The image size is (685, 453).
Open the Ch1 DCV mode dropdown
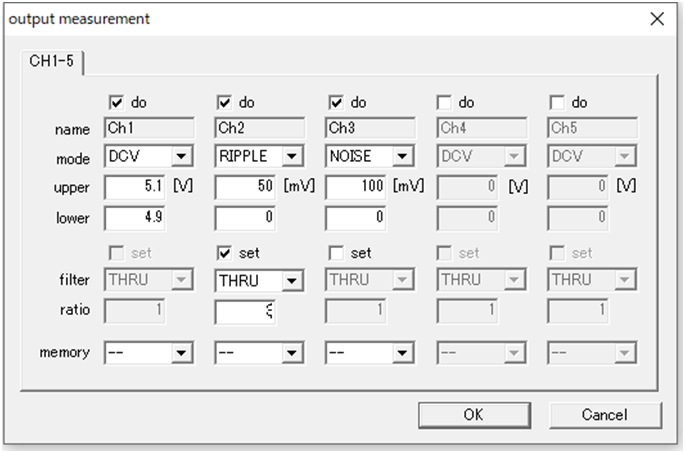(181, 157)
